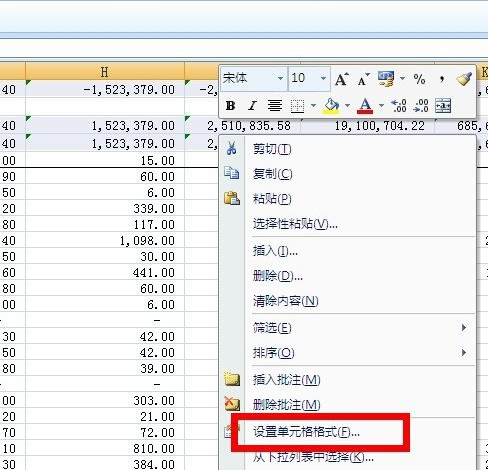This screenshot has height=470, width=488.
Task: Select cell showing 384.00
Action: point(105,464)
